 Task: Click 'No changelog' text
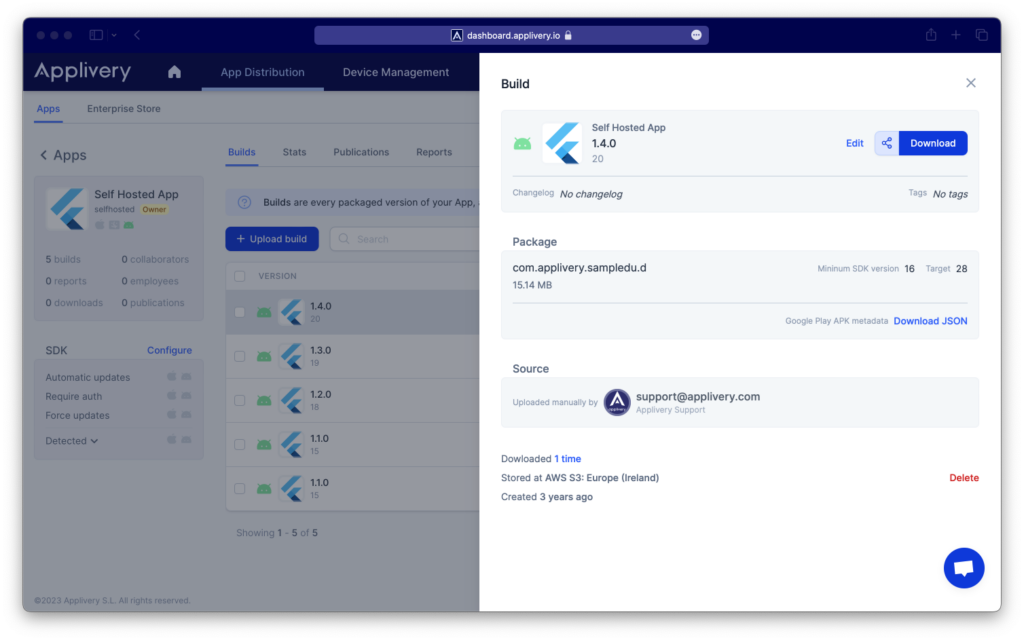[591, 194]
